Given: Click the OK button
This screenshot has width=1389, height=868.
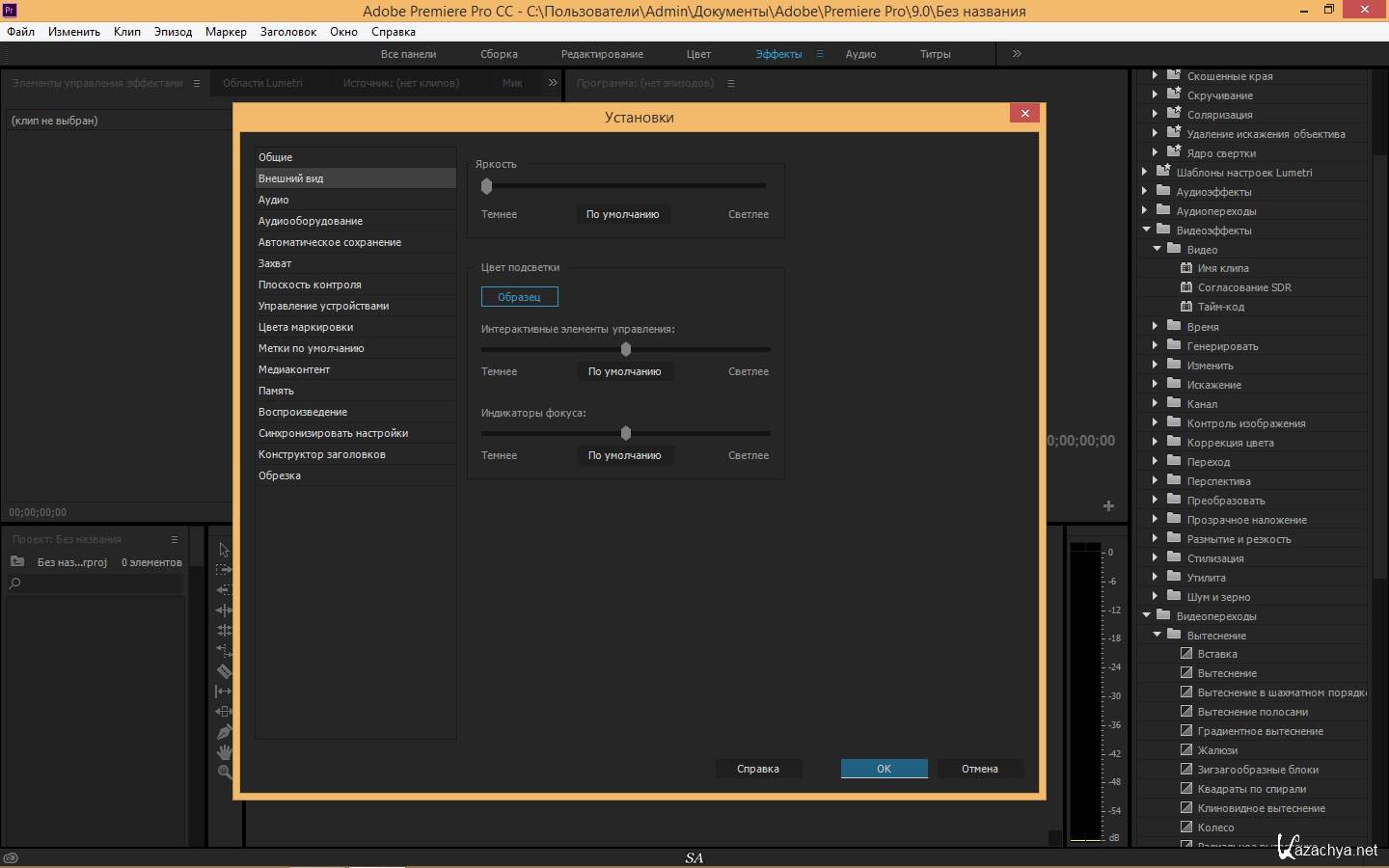Looking at the screenshot, I should [x=884, y=769].
